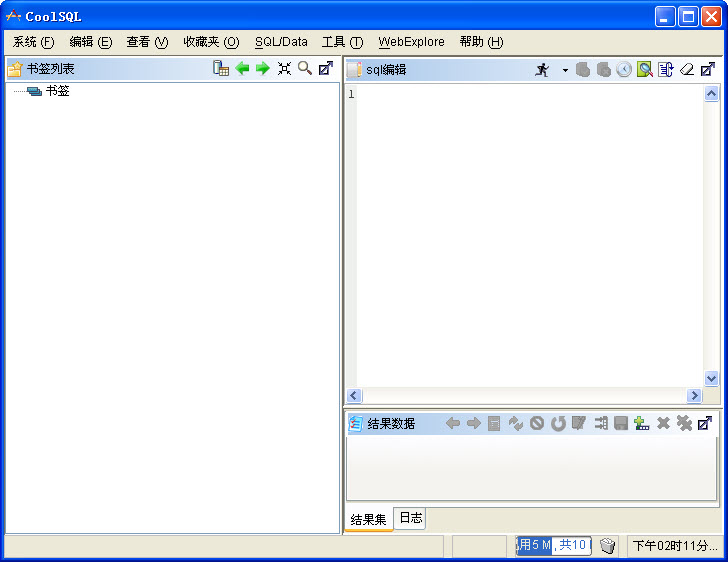Click inside the SQL editor text area

[530, 230]
